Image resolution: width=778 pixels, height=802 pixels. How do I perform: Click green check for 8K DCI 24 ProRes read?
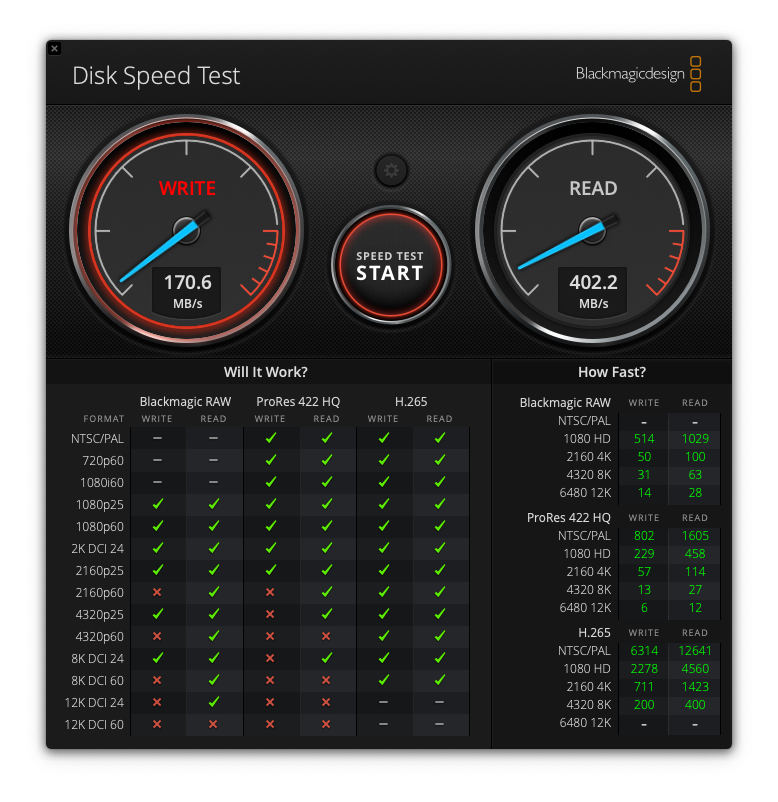[327, 657]
